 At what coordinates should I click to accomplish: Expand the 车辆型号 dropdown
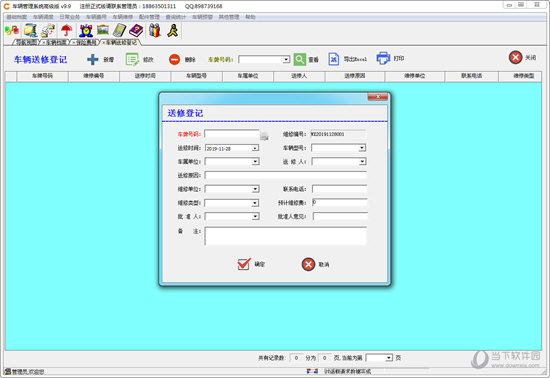click(x=362, y=148)
